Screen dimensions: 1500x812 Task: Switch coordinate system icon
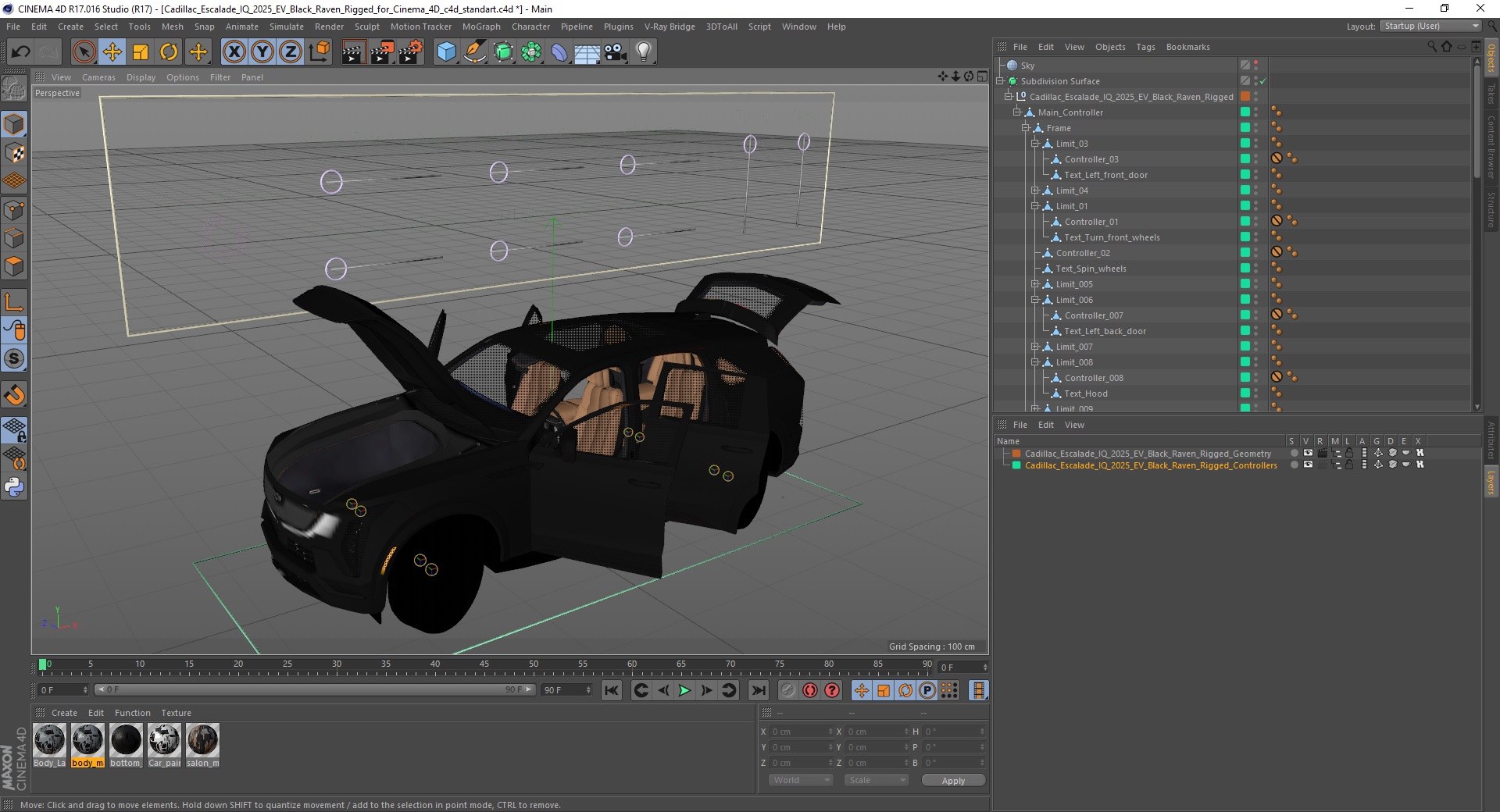tap(320, 52)
